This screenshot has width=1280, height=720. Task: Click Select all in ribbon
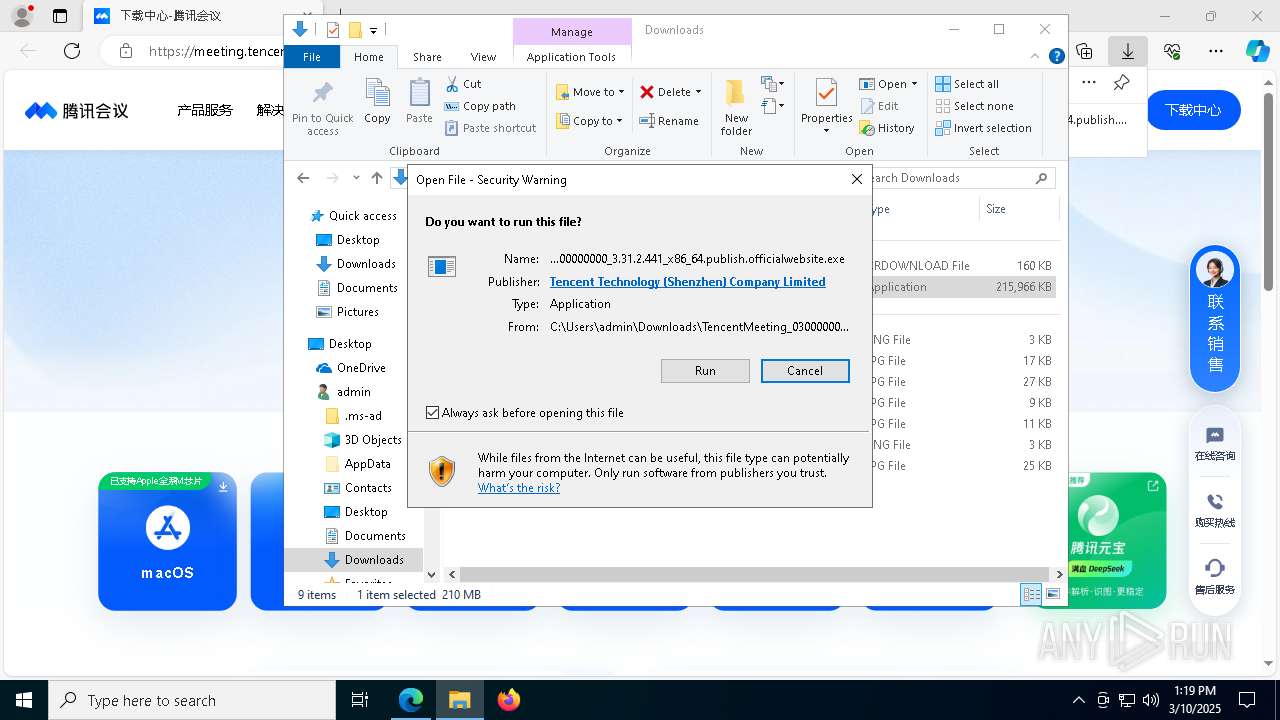(x=967, y=84)
